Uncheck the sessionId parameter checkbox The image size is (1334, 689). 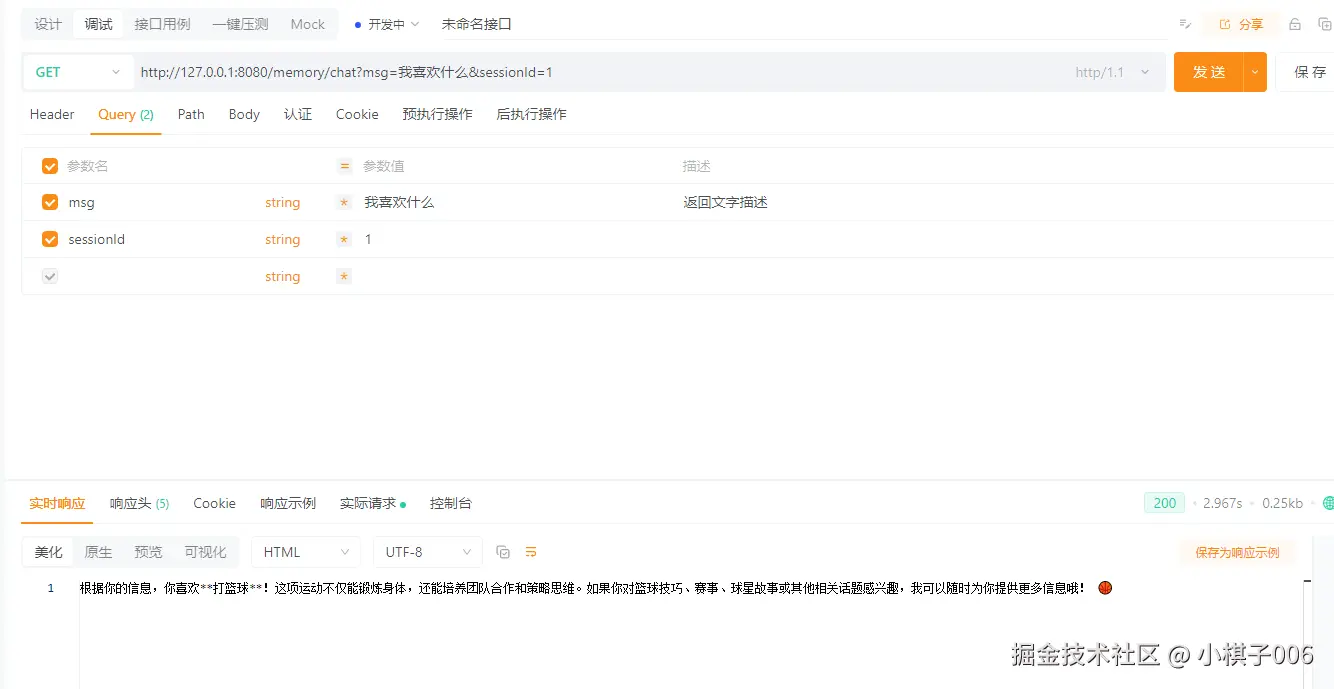50,239
